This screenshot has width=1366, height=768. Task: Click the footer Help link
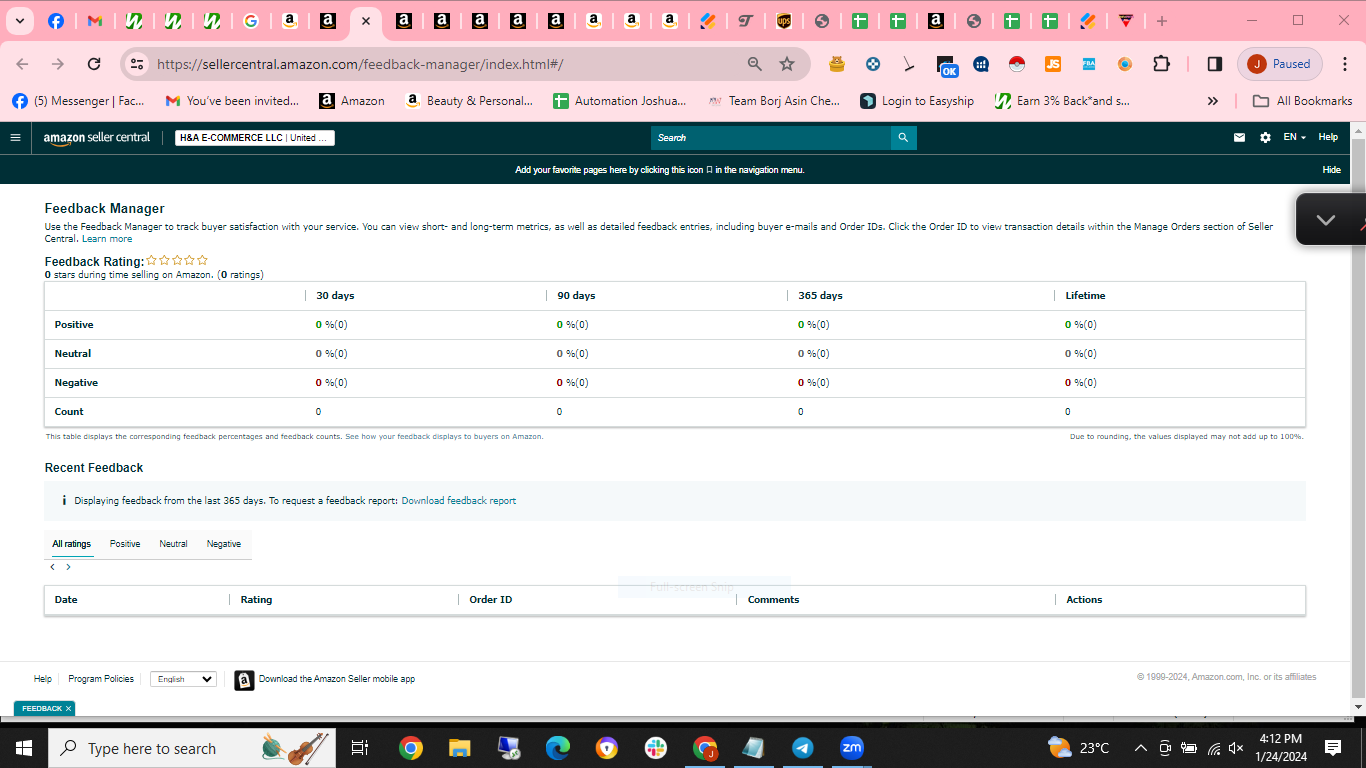[x=43, y=679]
